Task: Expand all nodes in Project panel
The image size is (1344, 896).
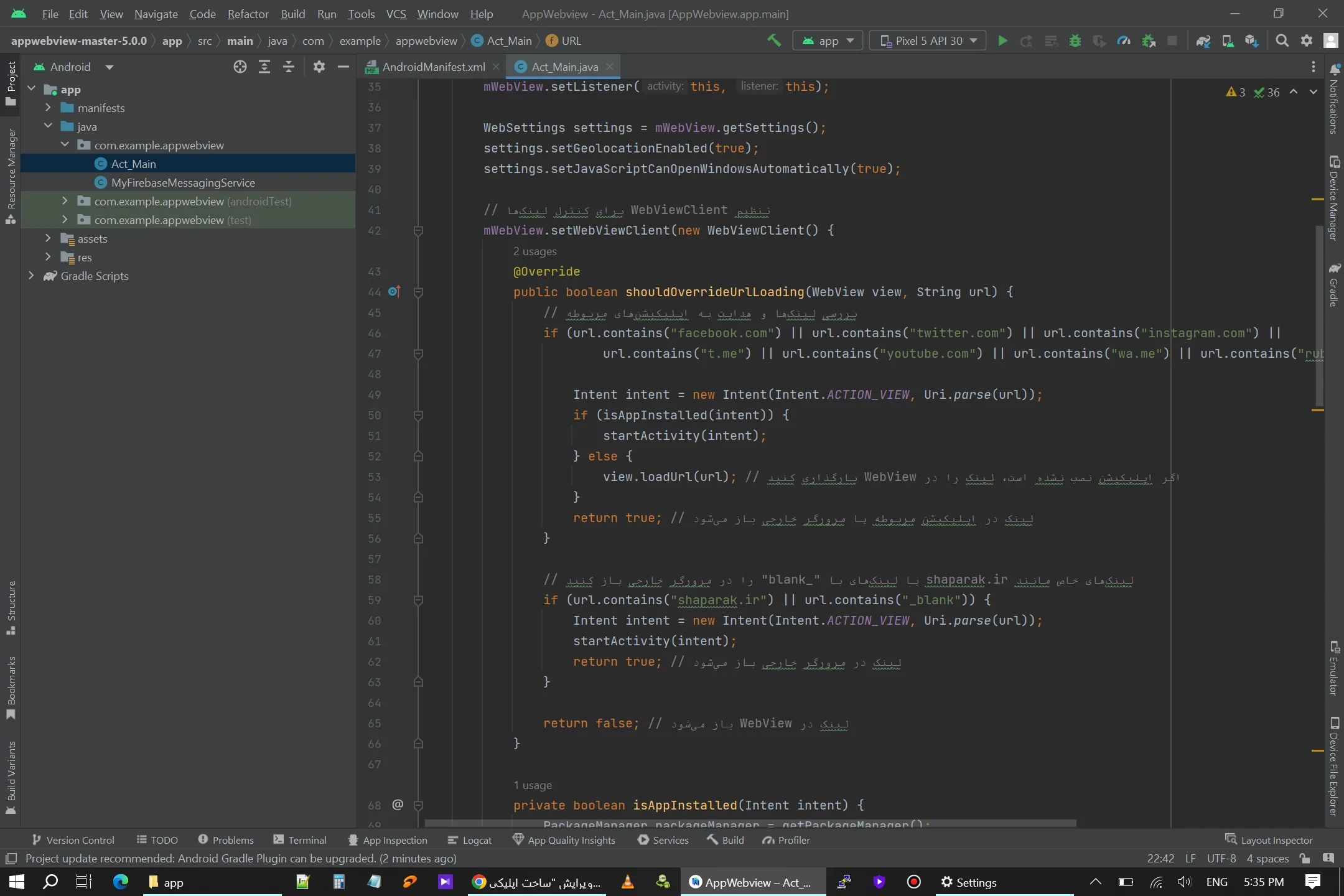Action: point(264,67)
